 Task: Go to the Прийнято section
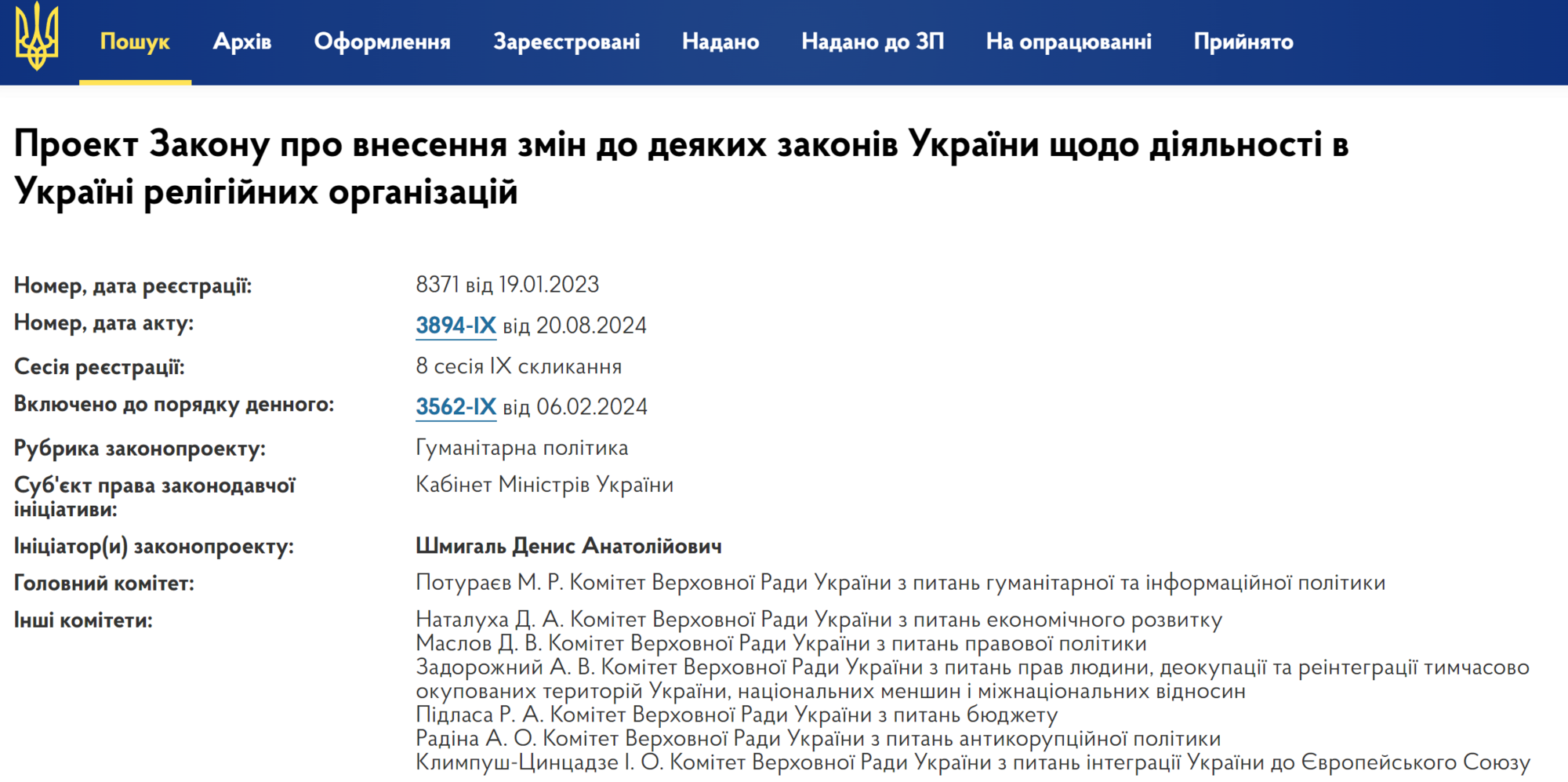(x=1243, y=42)
